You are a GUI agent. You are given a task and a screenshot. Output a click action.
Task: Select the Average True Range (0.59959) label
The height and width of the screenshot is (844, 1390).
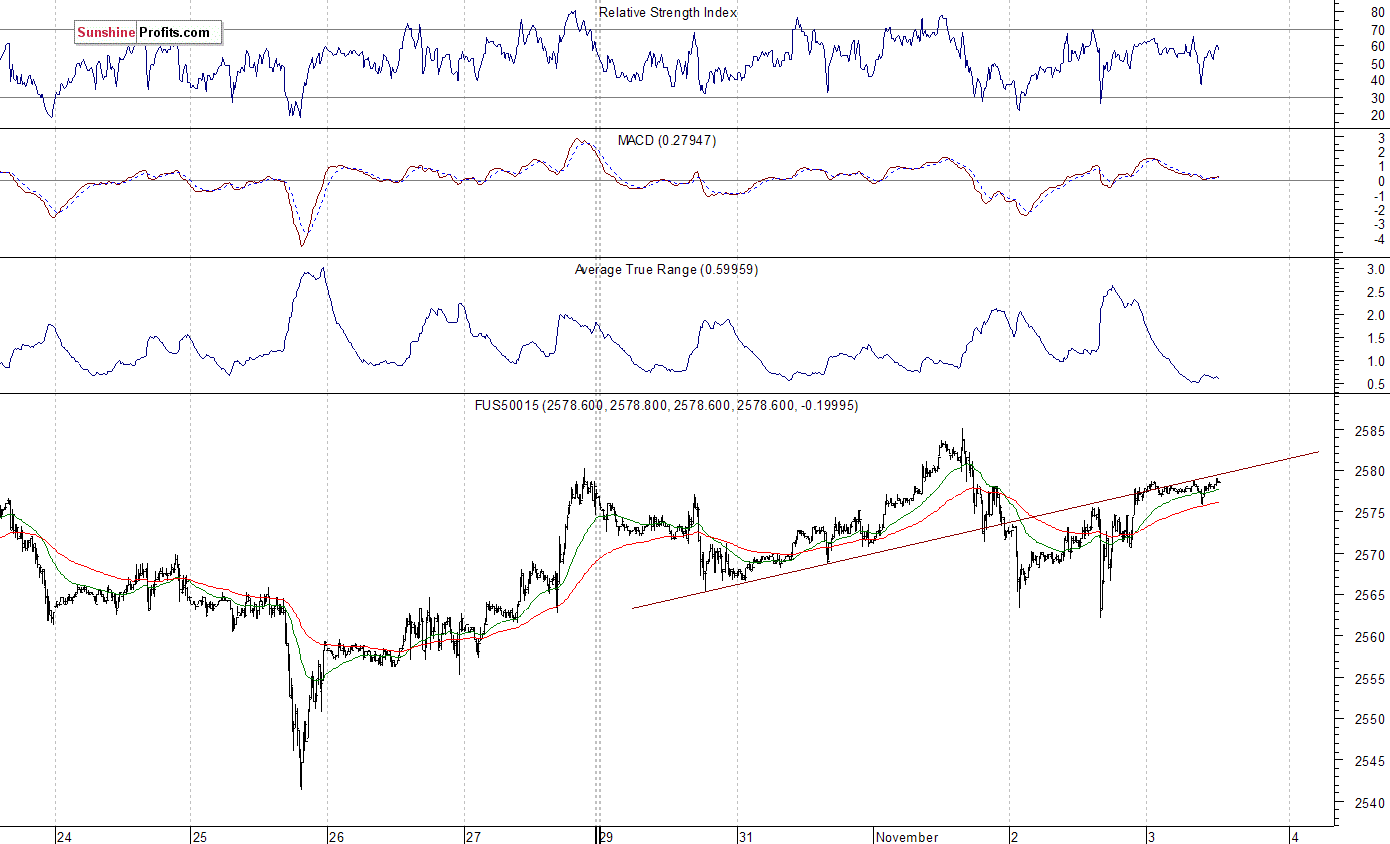point(667,270)
